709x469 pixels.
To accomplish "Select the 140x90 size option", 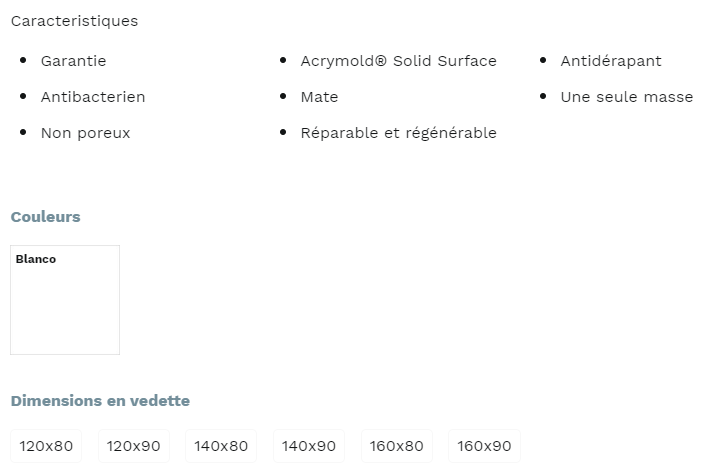I will click(309, 446).
